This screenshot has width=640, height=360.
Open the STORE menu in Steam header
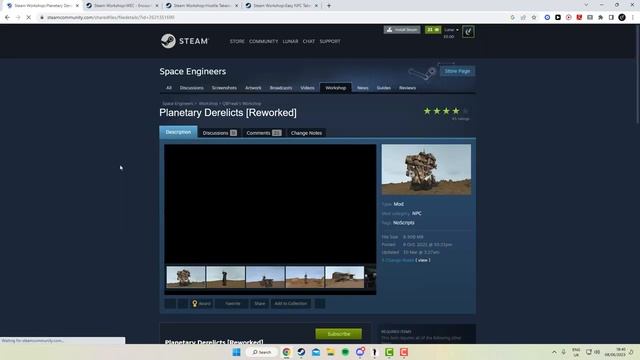click(237, 42)
